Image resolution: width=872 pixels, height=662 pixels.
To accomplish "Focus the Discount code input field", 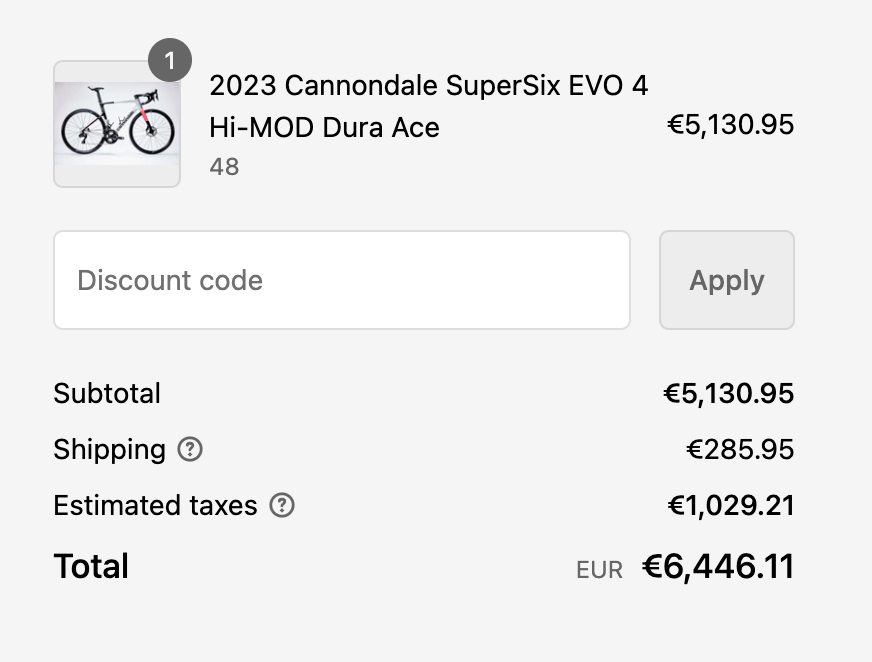I will (341, 280).
